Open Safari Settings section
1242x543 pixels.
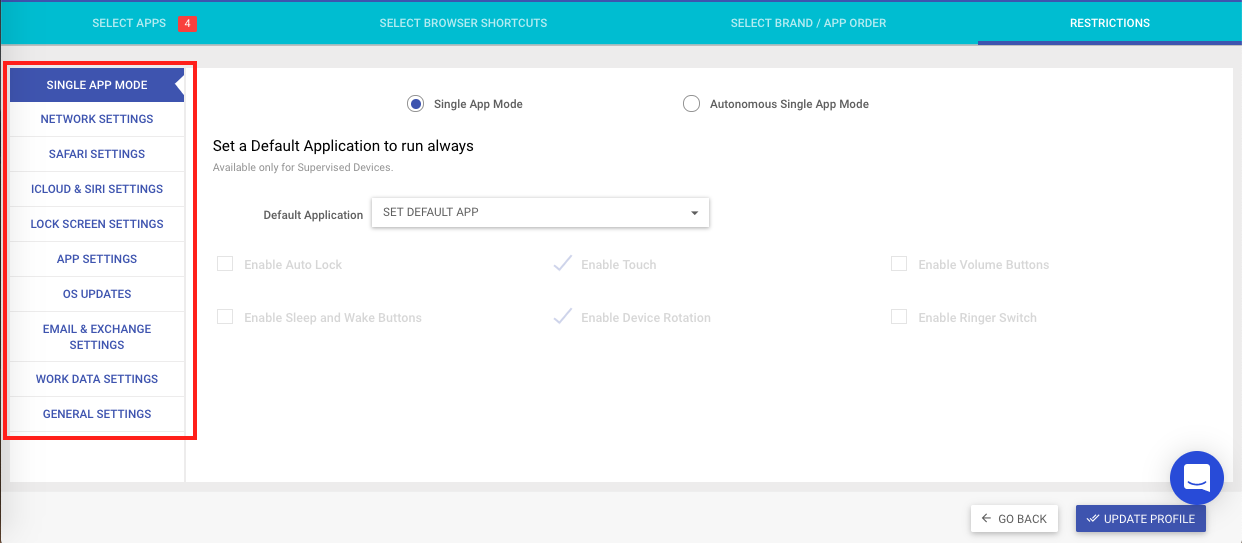tap(97, 154)
